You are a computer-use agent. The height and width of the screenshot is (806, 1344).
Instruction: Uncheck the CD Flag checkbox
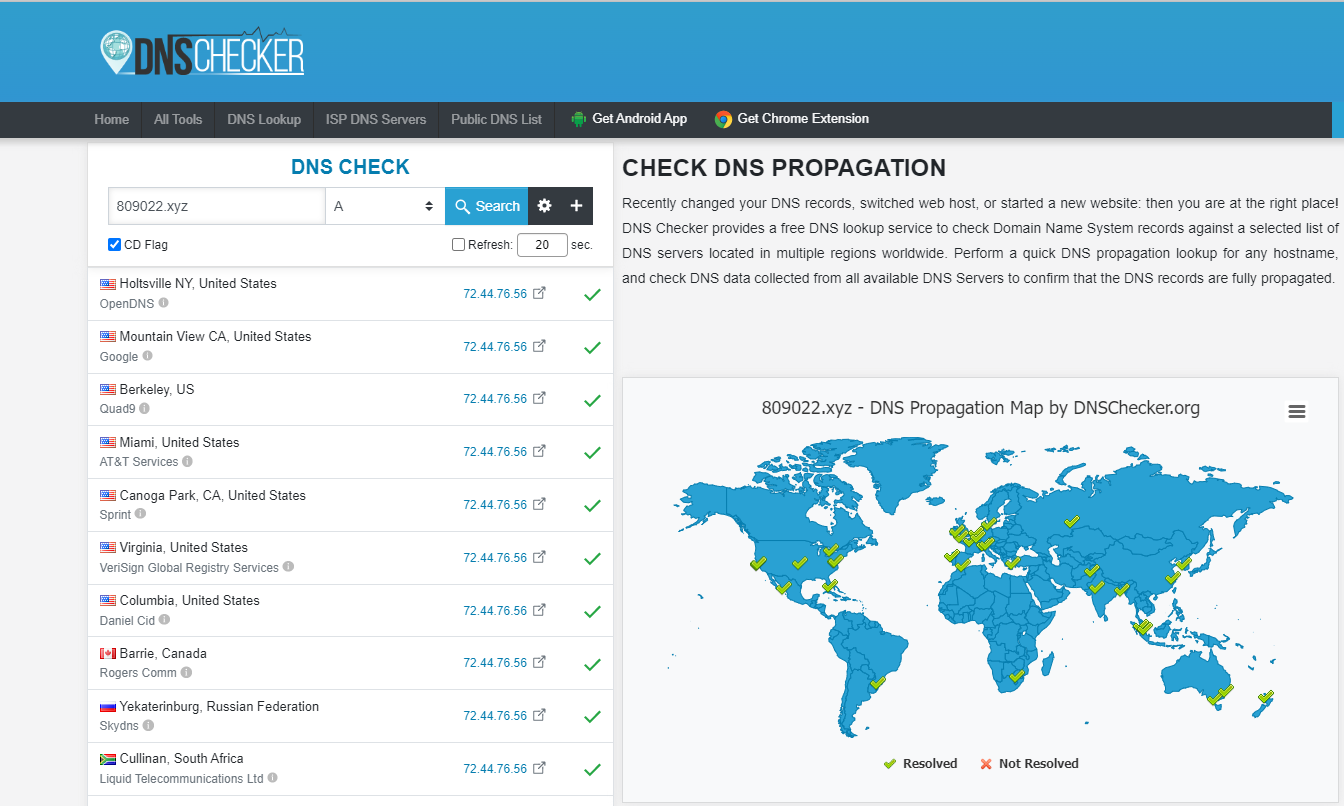pos(113,244)
